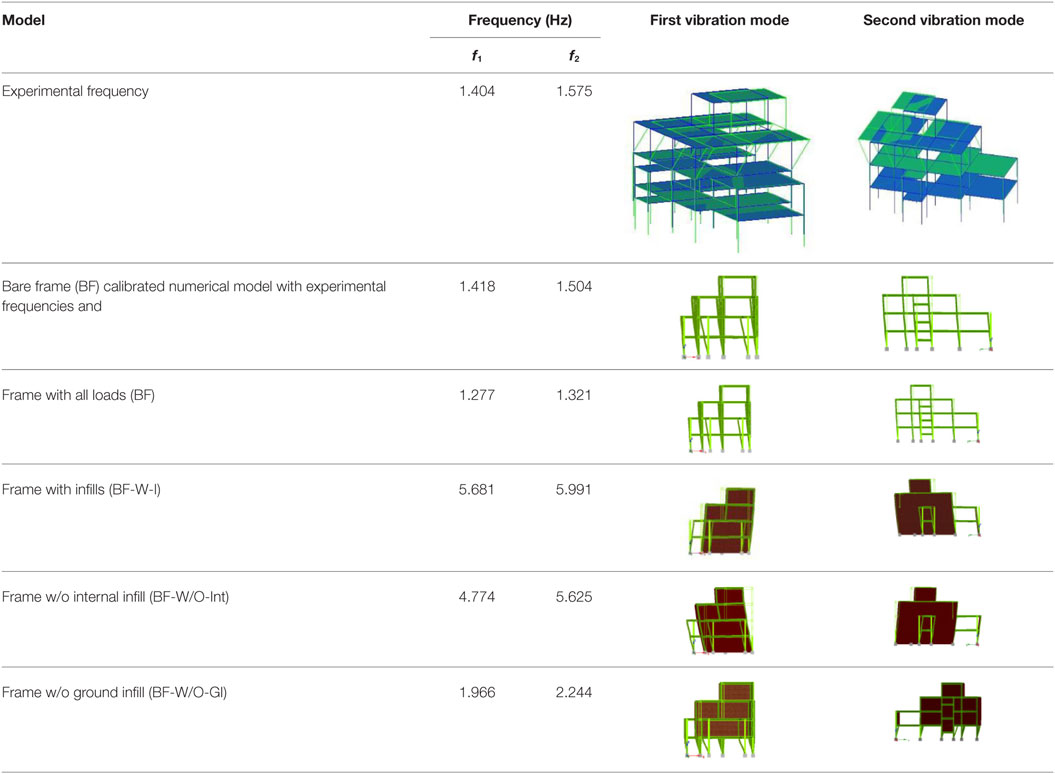Select the value 5.625
Image resolution: width=1055 pixels, height=774 pixels.
(x=574, y=597)
